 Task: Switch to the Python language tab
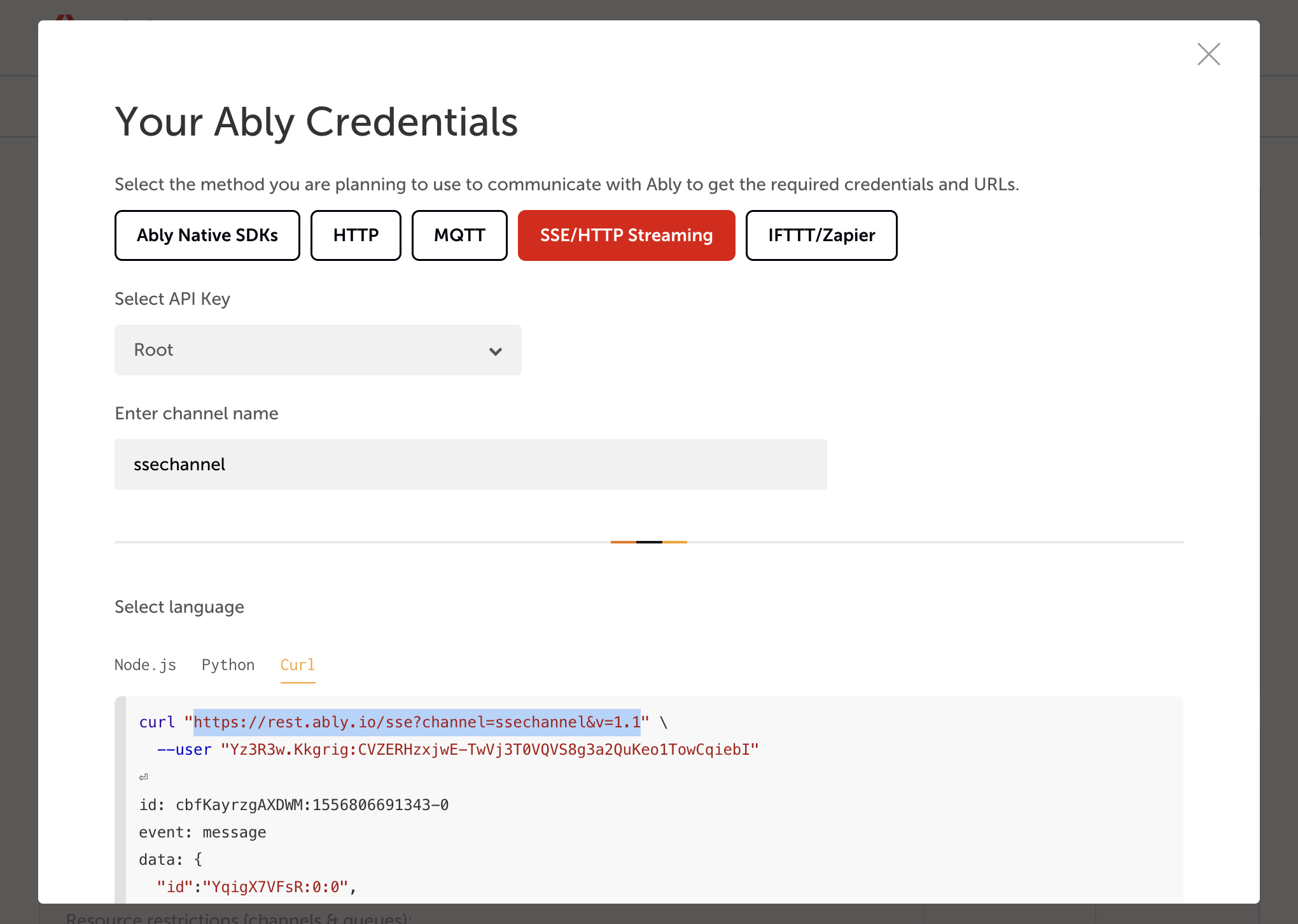point(228,665)
